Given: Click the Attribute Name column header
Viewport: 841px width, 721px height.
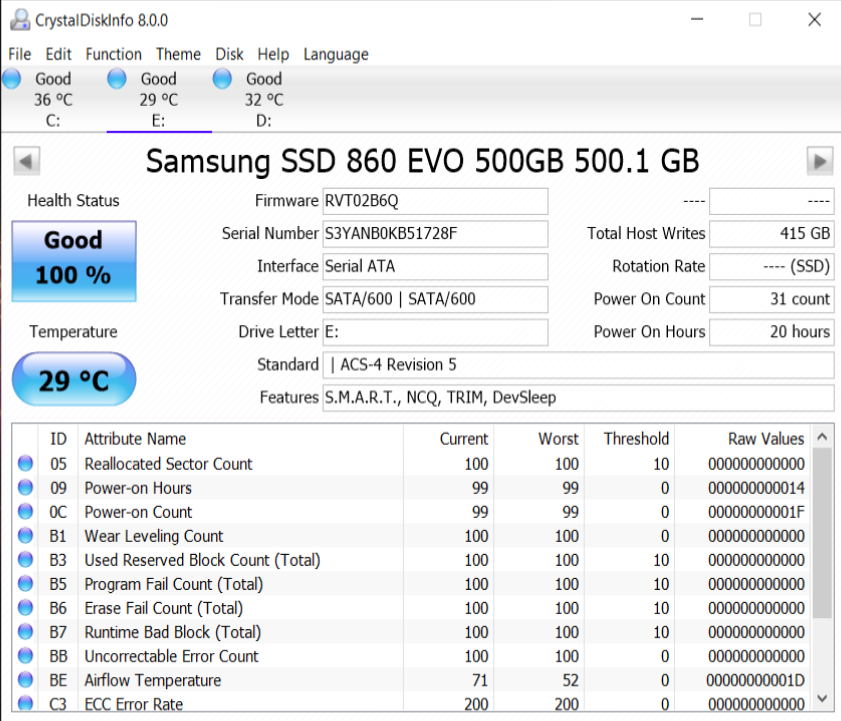Looking at the screenshot, I should coord(241,439).
